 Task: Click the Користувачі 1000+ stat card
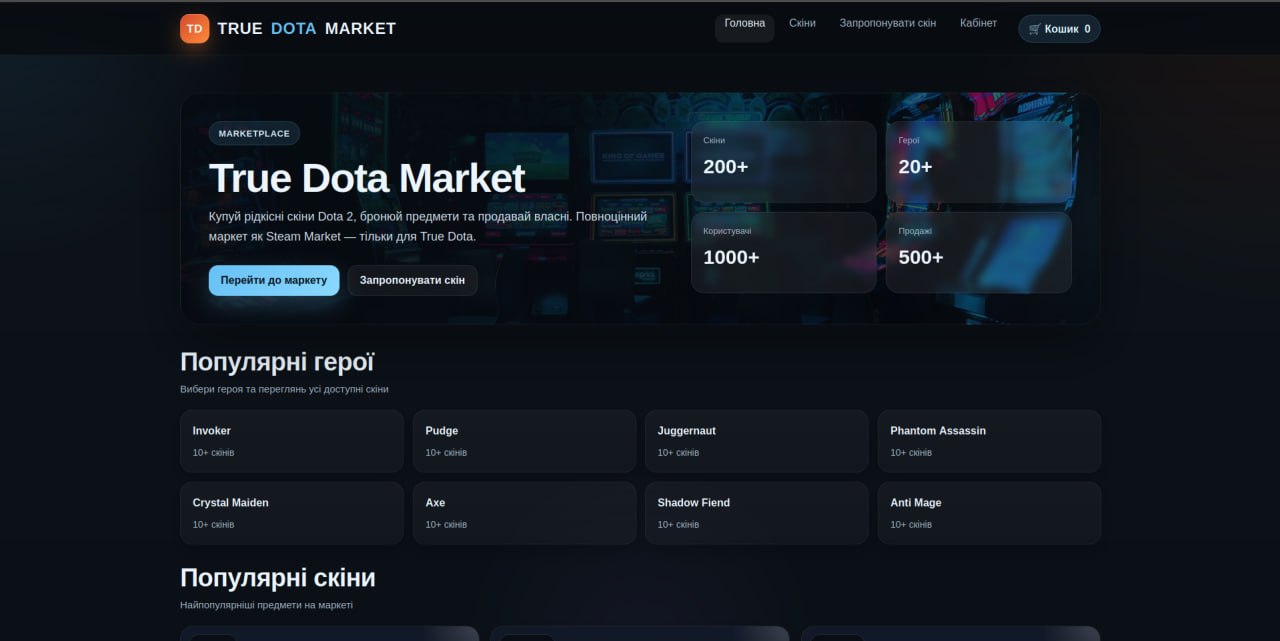coord(784,252)
